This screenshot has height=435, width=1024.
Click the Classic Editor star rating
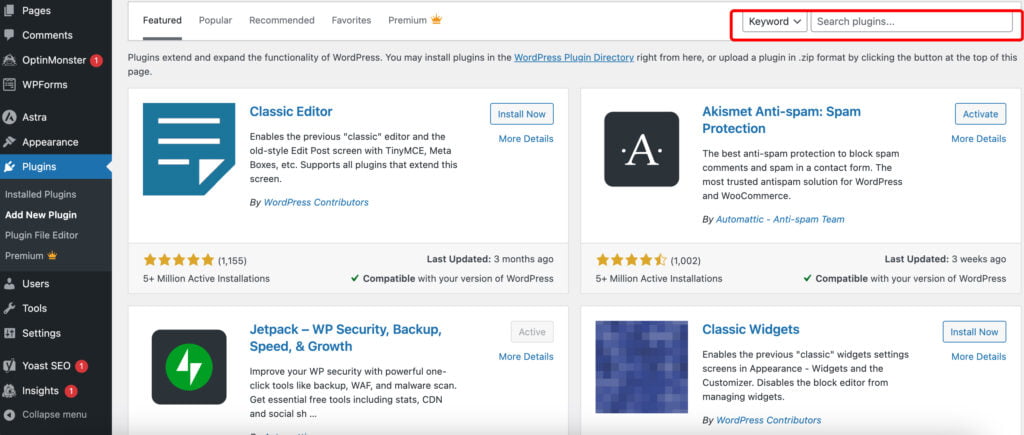[179, 260]
